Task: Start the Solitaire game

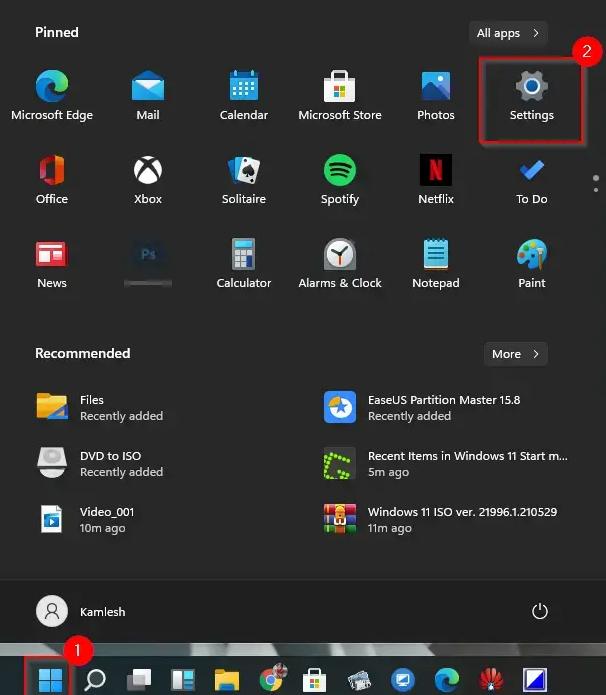Action: point(243,179)
